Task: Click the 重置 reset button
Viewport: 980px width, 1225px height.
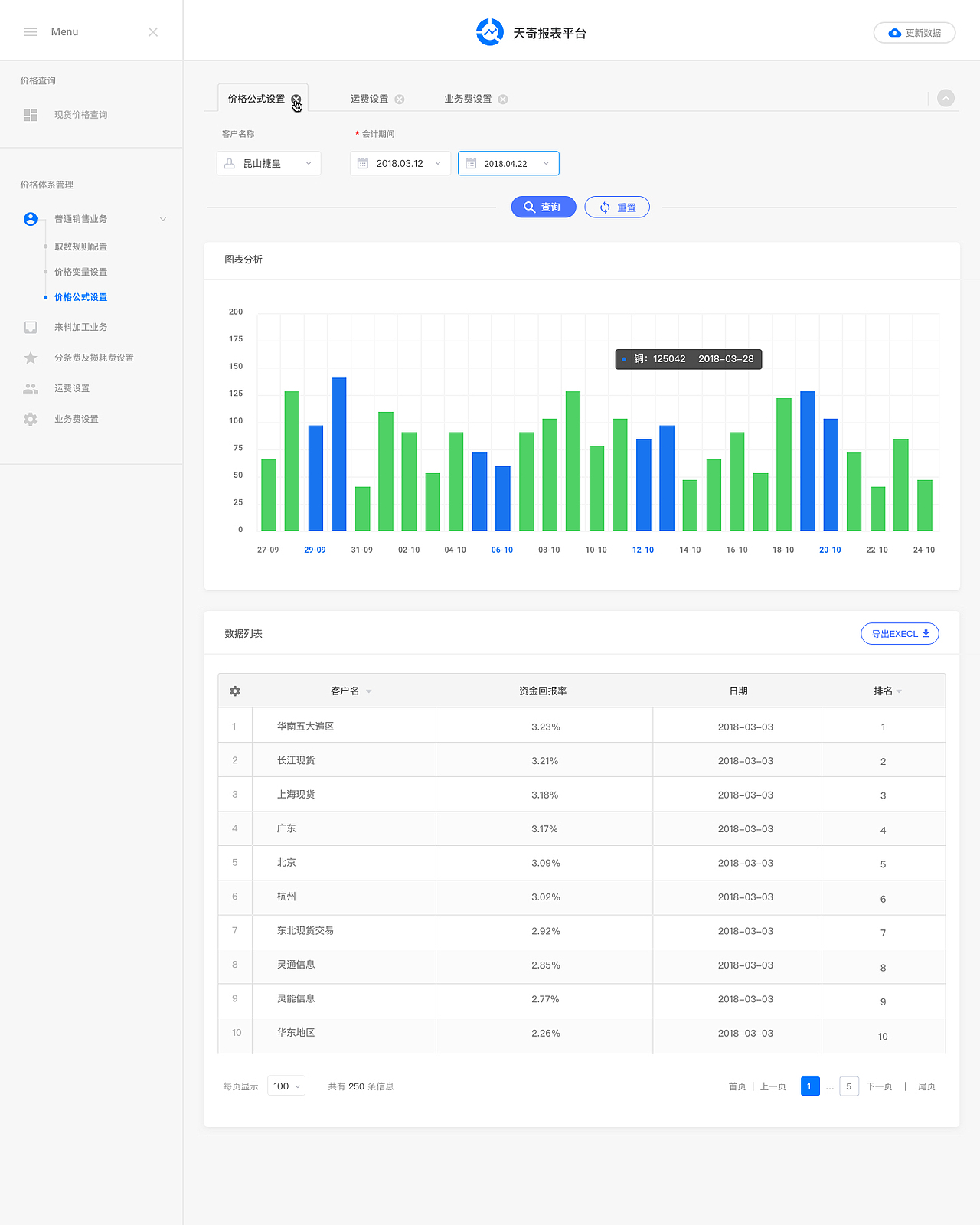Action: tap(617, 207)
